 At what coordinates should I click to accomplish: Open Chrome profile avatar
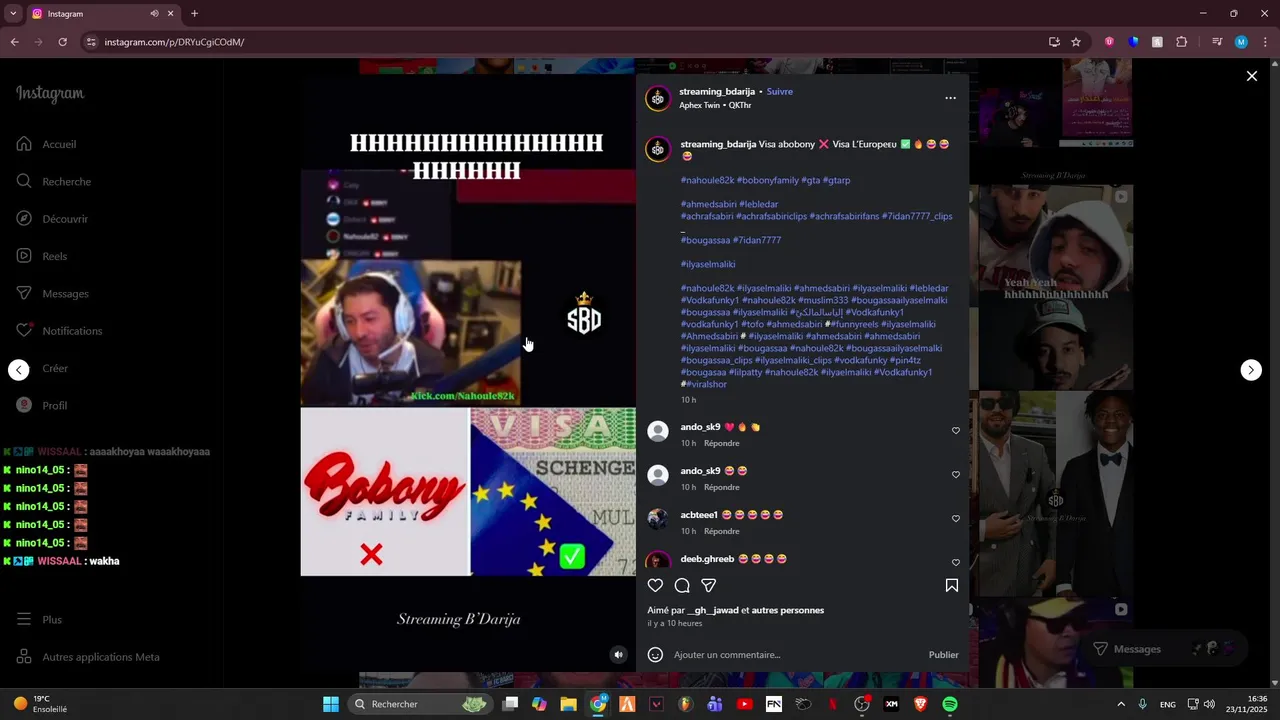[x=1241, y=42]
